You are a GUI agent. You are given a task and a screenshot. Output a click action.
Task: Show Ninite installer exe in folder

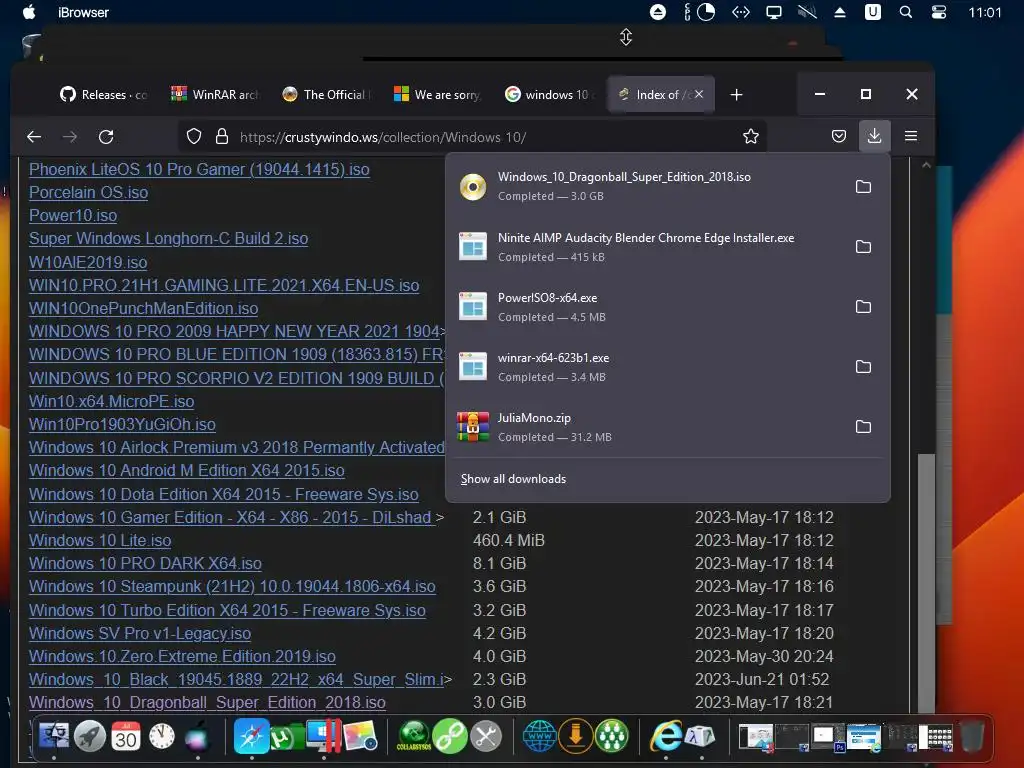tap(863, 246)
